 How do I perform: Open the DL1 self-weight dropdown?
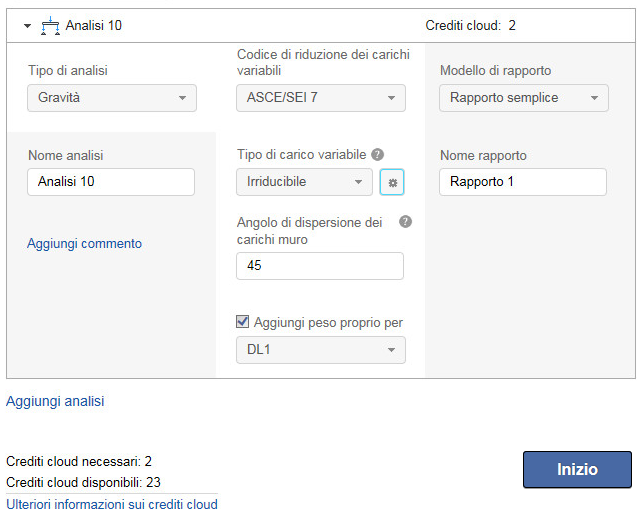(x=321, y=350)
